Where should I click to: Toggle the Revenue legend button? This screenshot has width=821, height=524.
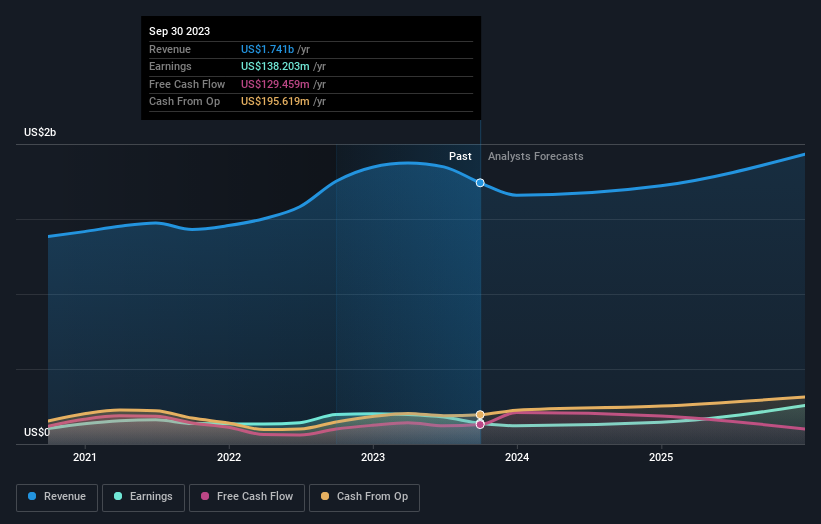point(57,497)
